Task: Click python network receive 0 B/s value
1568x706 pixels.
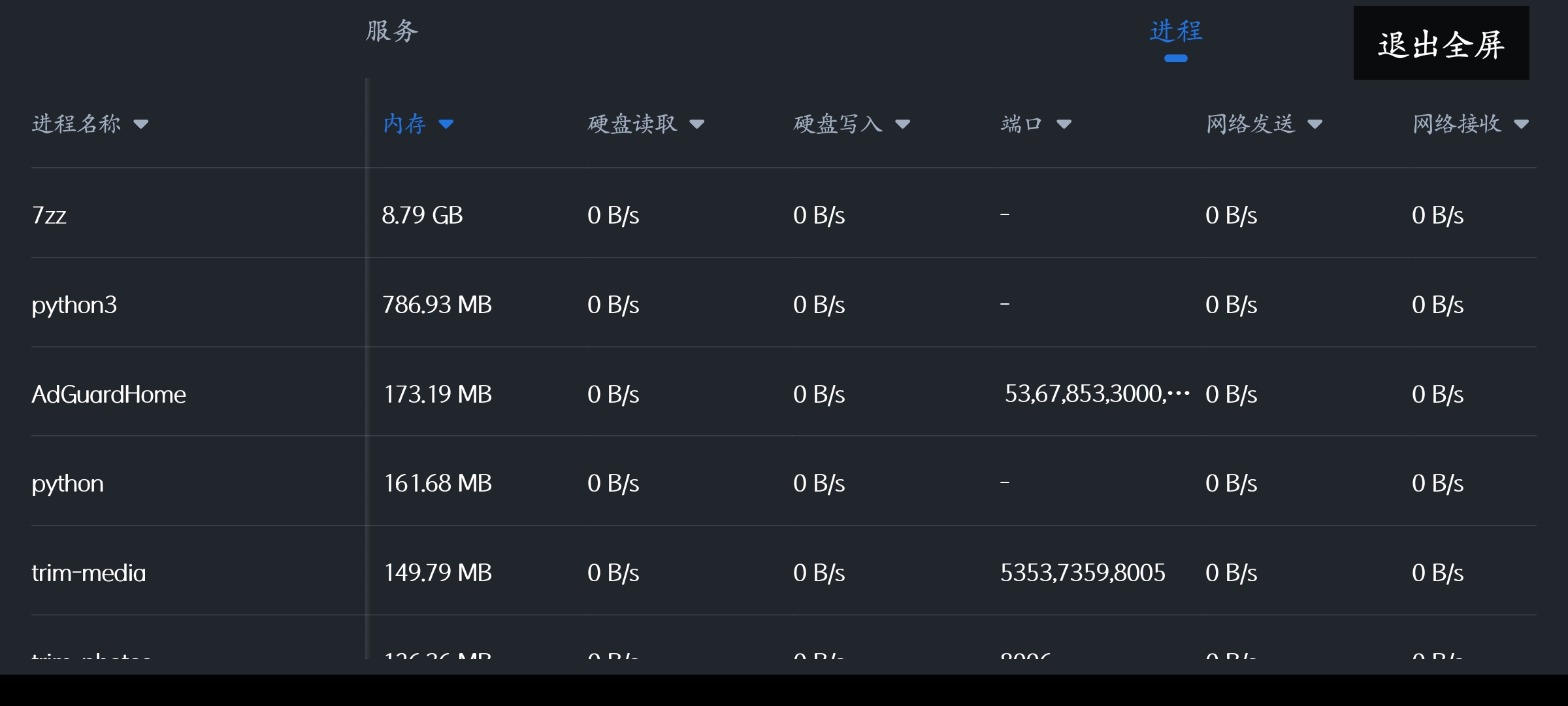Action: pyautogui.click(x=1437, y=483)
